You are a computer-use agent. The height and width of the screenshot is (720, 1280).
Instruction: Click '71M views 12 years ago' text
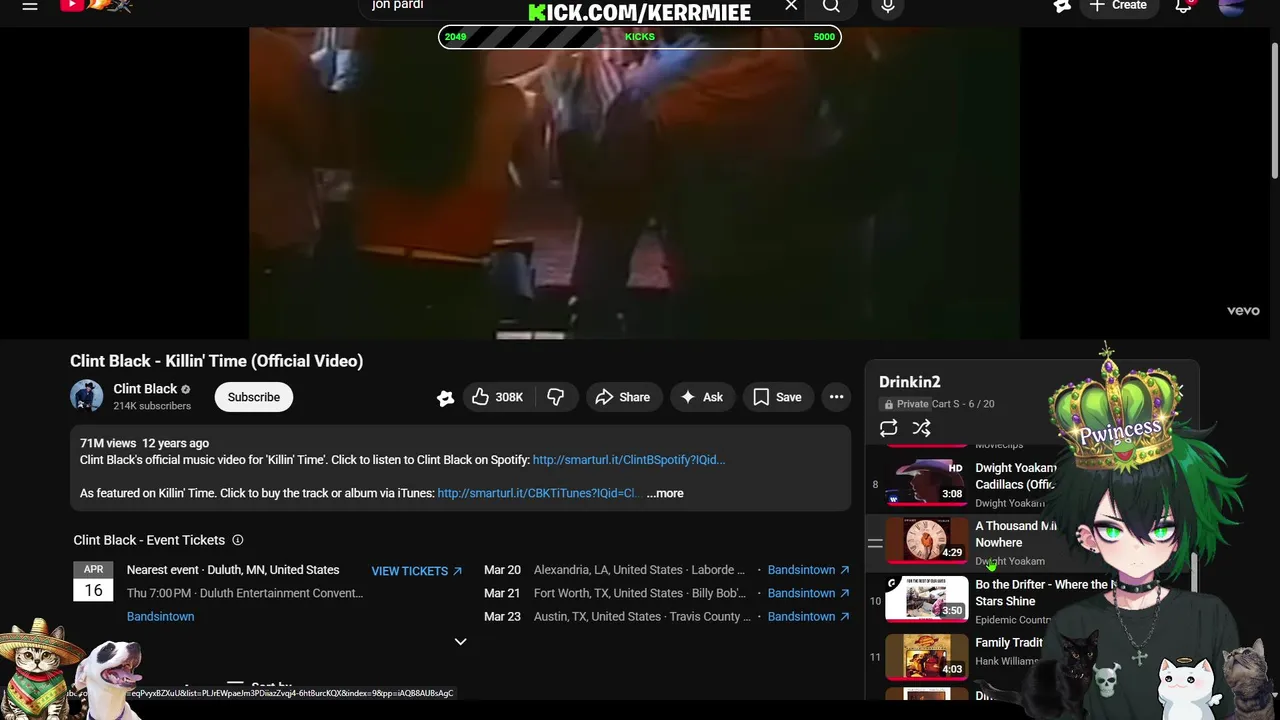(144, 443)
